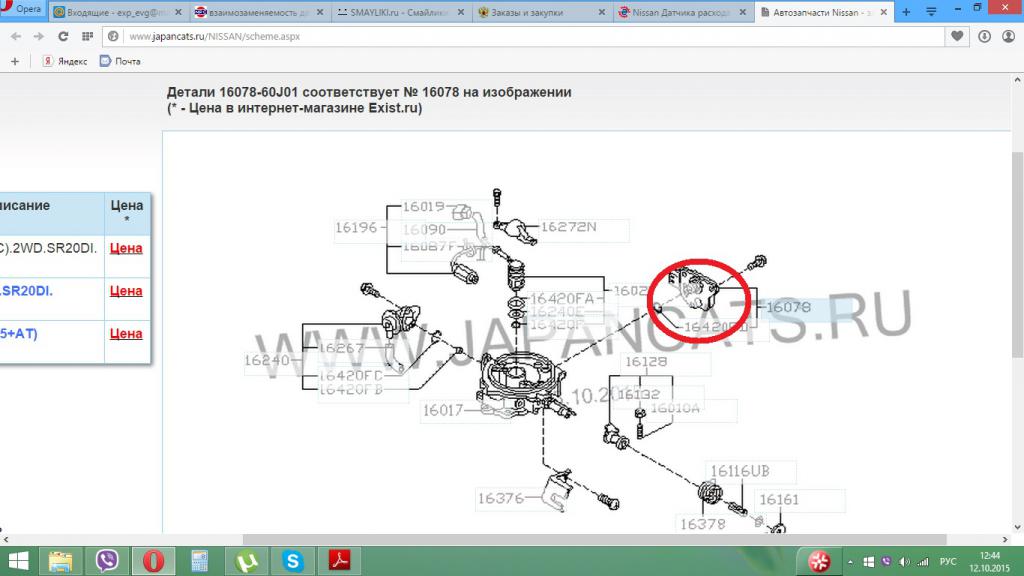Open the Speed Dial grid
The image size is (1024, 576).
[x=87, y=37]
